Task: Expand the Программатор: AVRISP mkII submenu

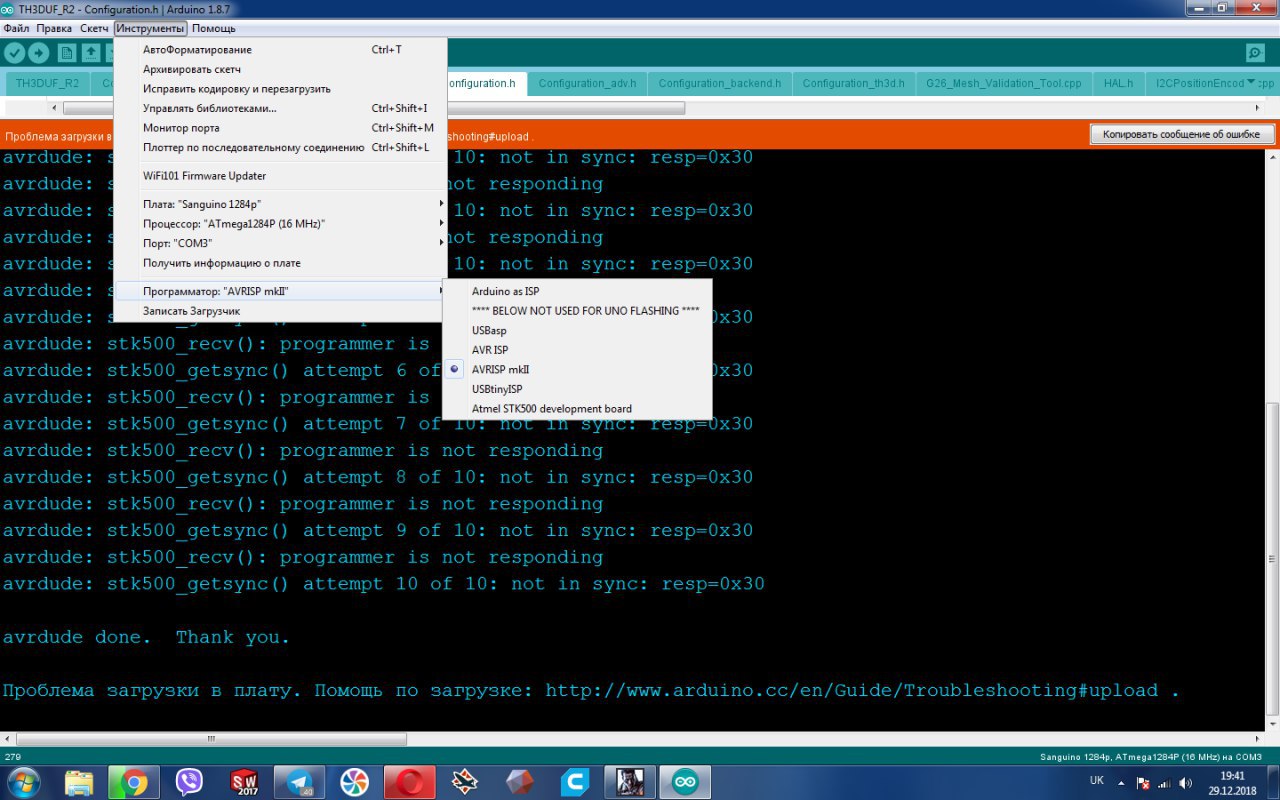Action: [x=280, y=291]
